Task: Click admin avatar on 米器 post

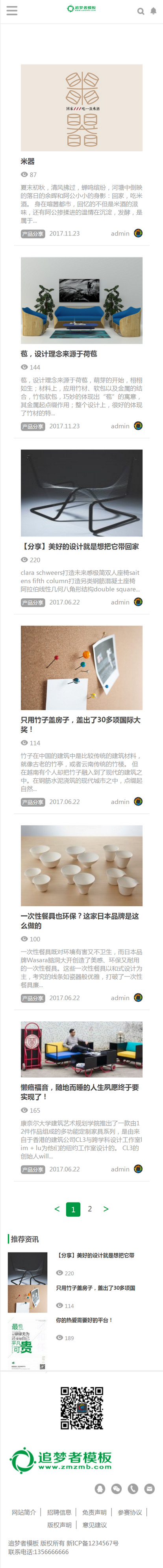Action: tap(138, 233)
